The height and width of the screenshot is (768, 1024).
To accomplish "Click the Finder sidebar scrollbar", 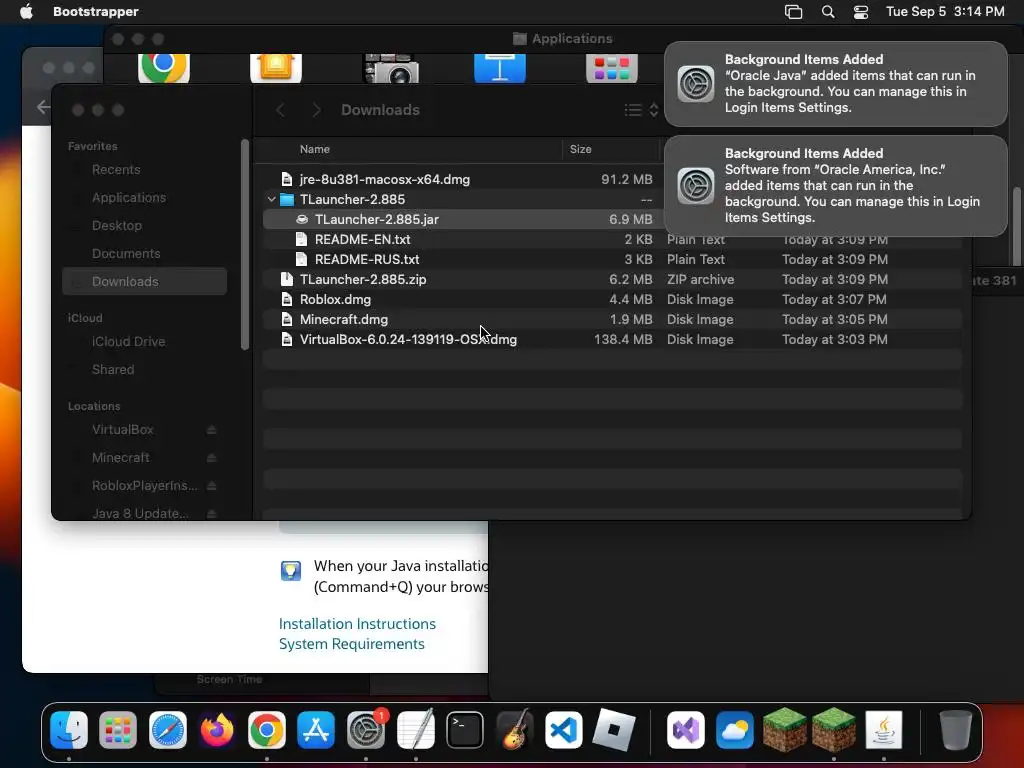I will [x=245, y=245].
